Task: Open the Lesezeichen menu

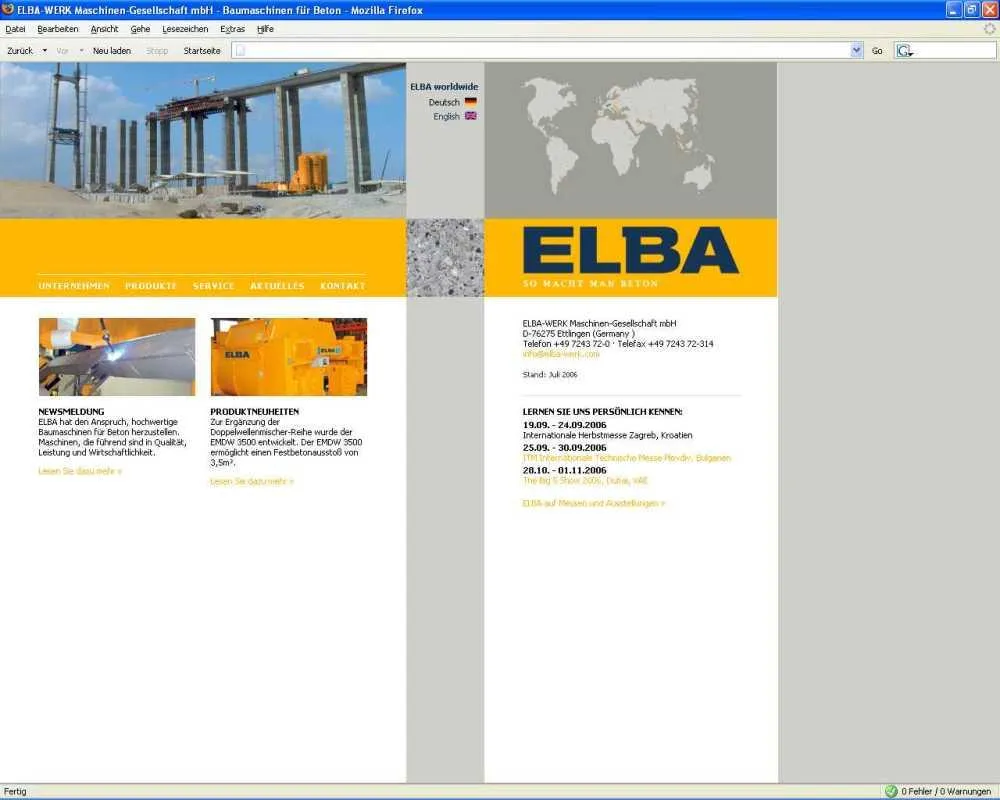Action: [x=185, y=29]
